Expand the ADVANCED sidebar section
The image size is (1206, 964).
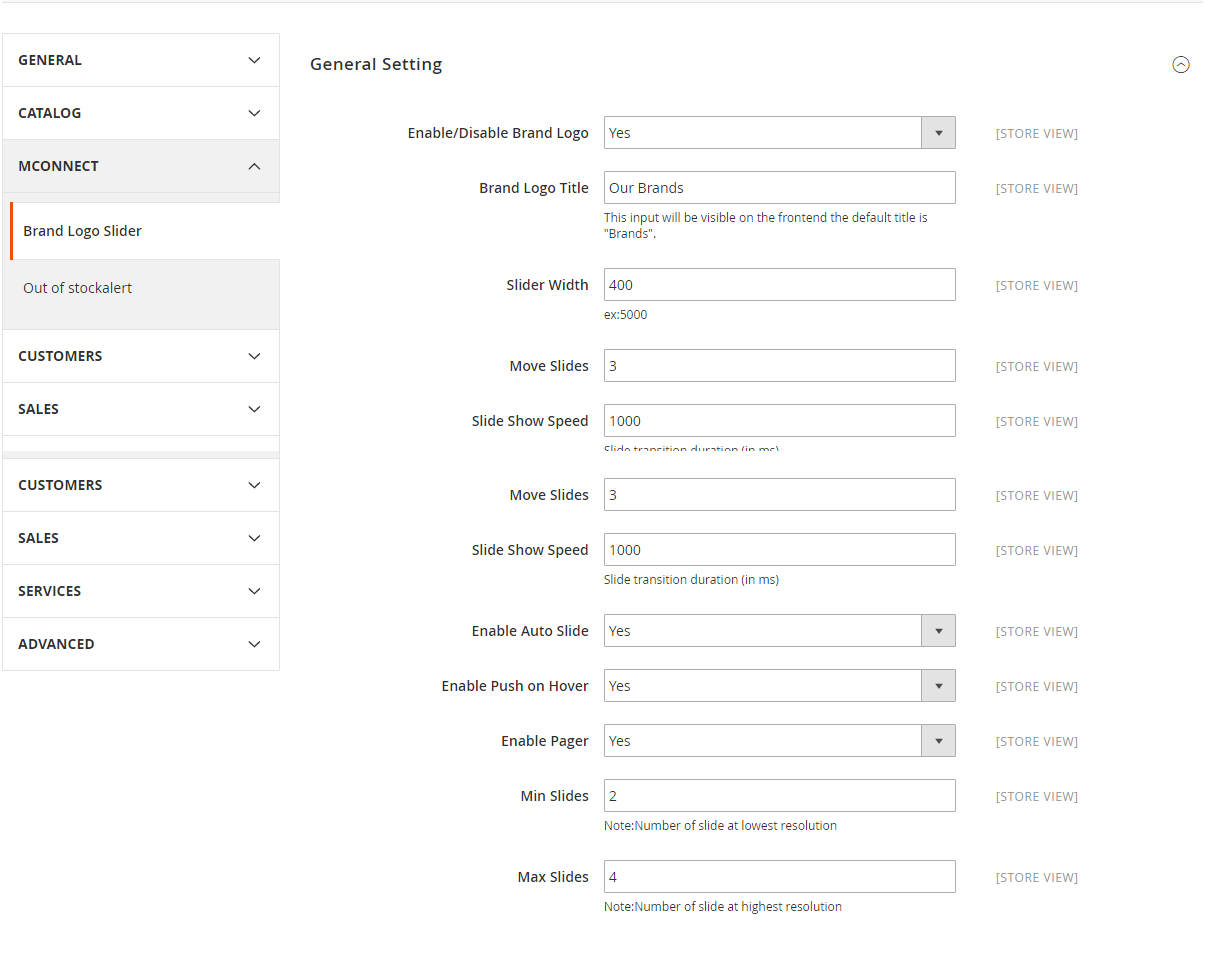(x=140, y=644)
